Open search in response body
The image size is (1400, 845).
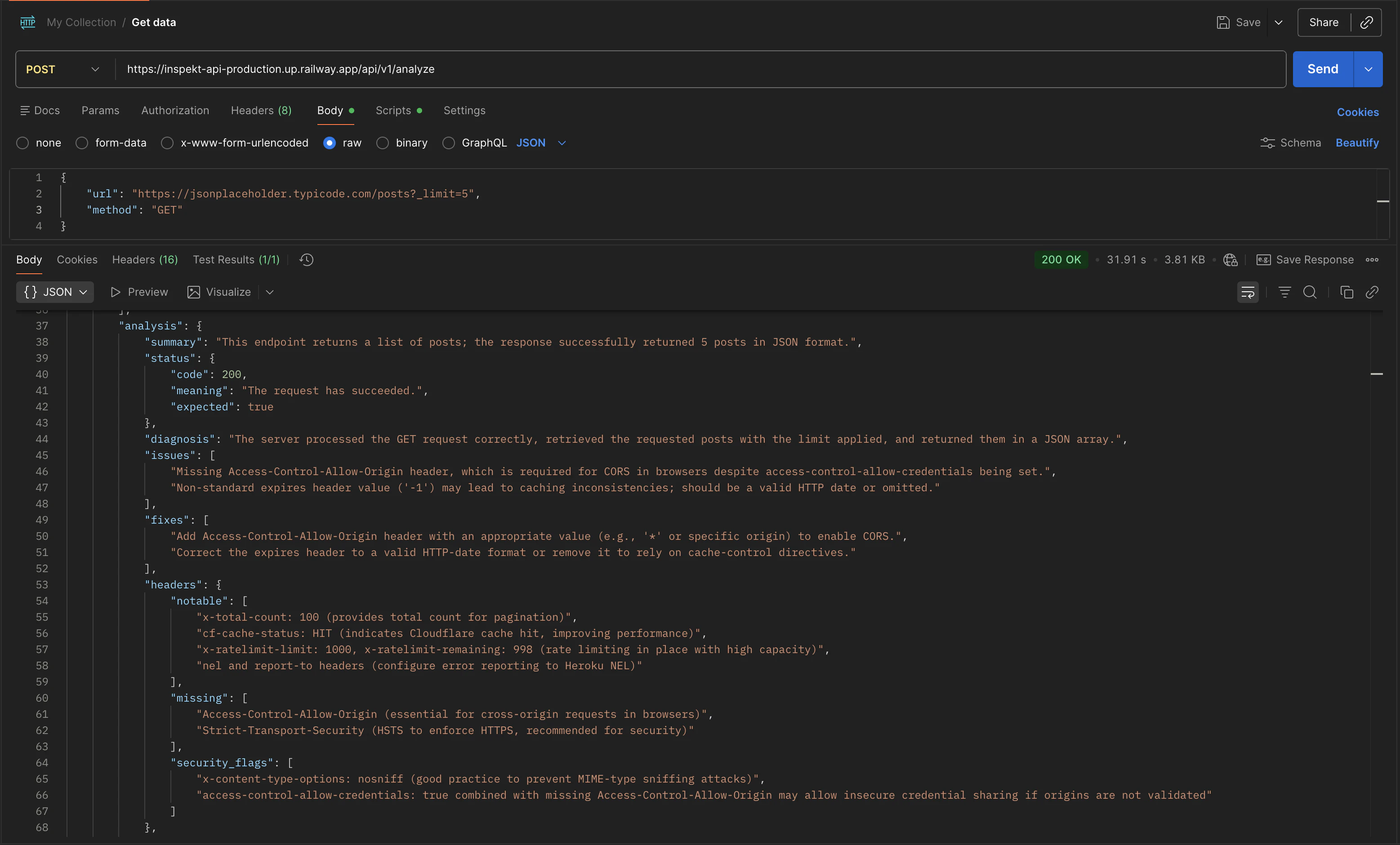coord(1310,292)
